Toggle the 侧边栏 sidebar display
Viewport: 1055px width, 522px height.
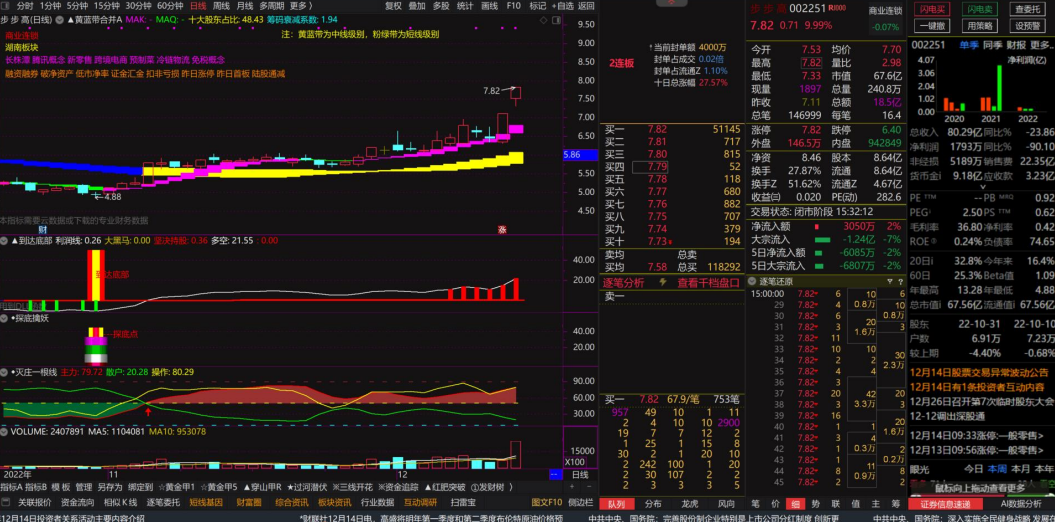(581, 502)
